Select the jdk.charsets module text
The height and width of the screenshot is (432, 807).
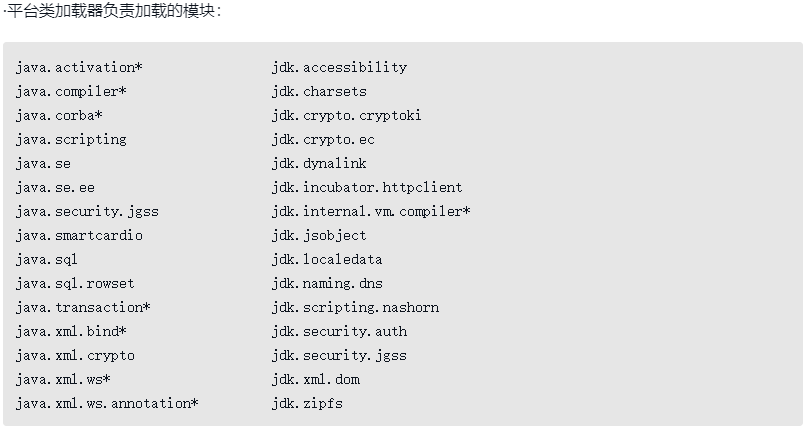[x=319, y=91]
